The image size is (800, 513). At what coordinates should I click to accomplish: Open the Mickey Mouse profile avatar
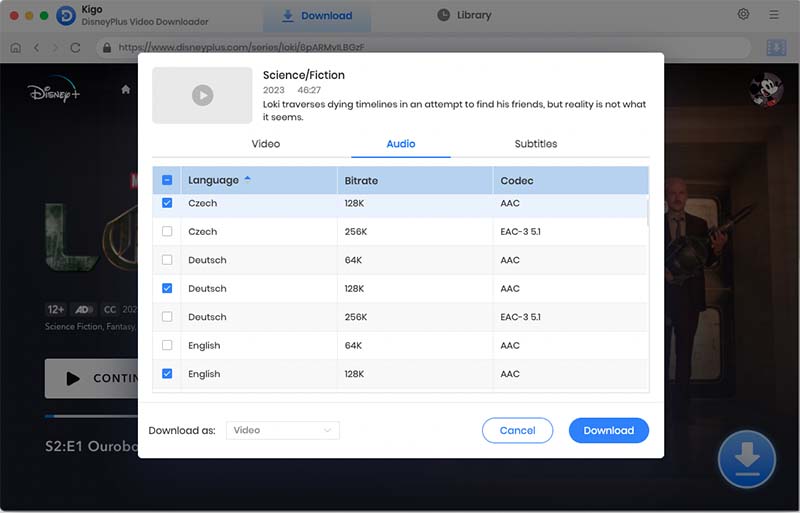pyautogui.click(x=766, y=89)
